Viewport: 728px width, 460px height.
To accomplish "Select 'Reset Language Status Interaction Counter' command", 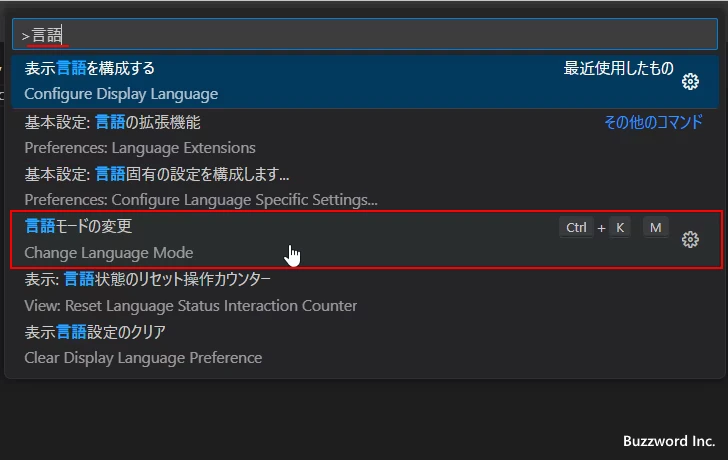I will pyautogui.click(x=365, y=292).
